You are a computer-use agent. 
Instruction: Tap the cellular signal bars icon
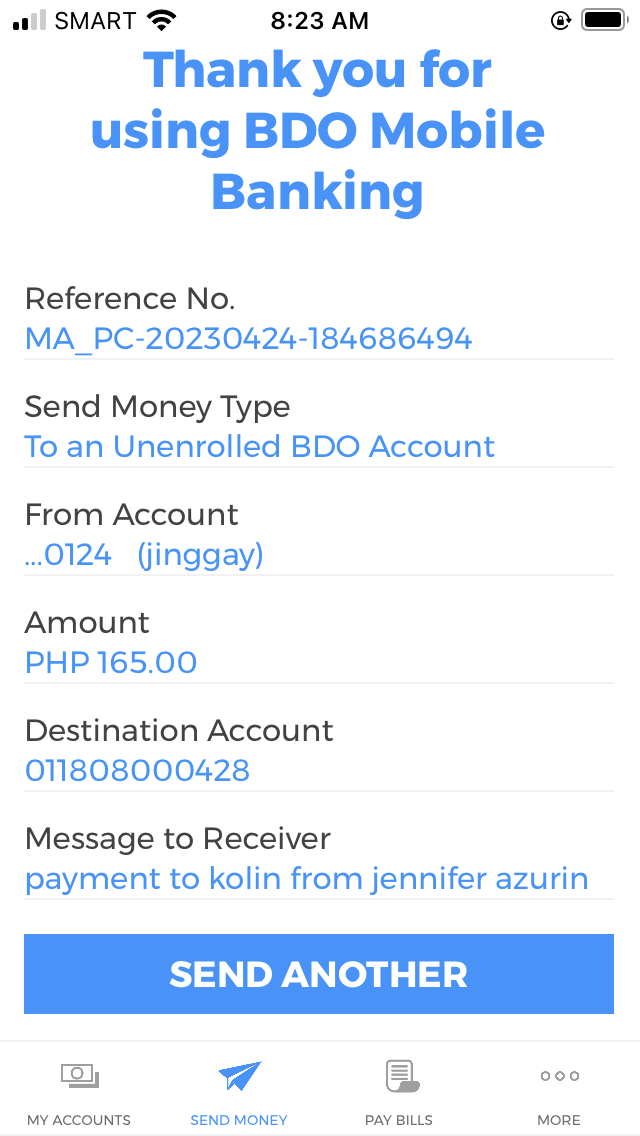click(30, 20)
